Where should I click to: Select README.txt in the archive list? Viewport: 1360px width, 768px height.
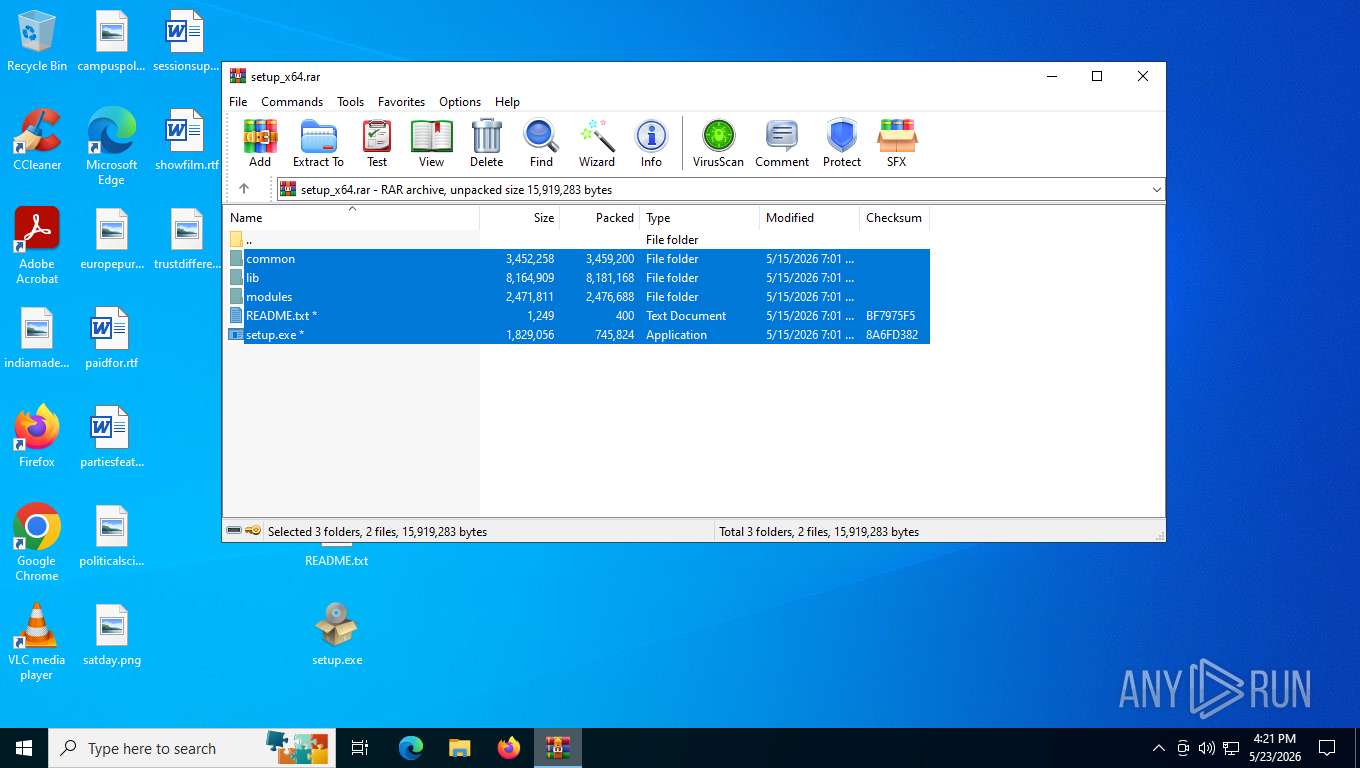pyautogui.click(x=579, y=316)
